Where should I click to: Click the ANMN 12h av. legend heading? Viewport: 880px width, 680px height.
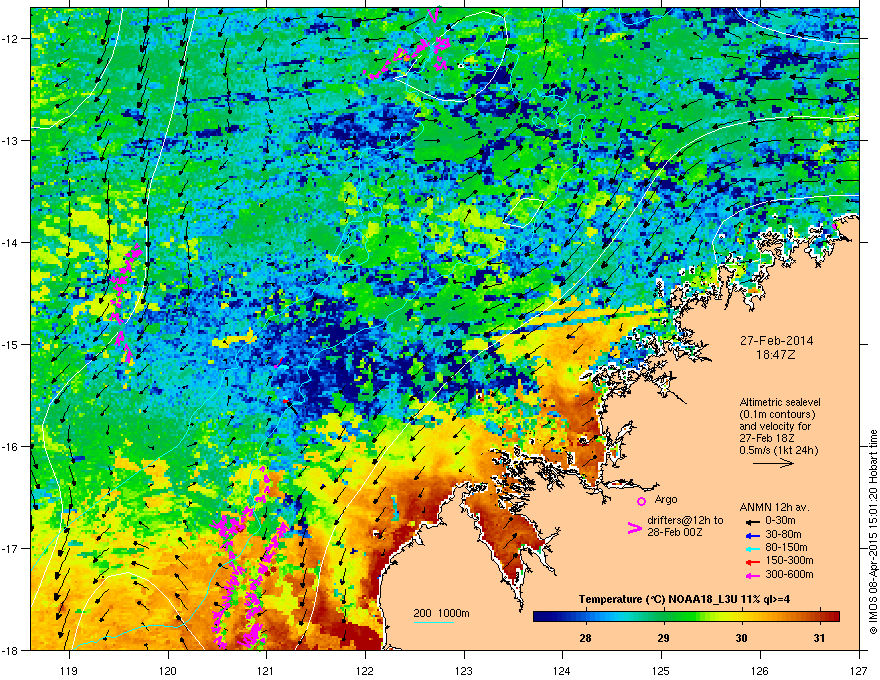[774, 507]
